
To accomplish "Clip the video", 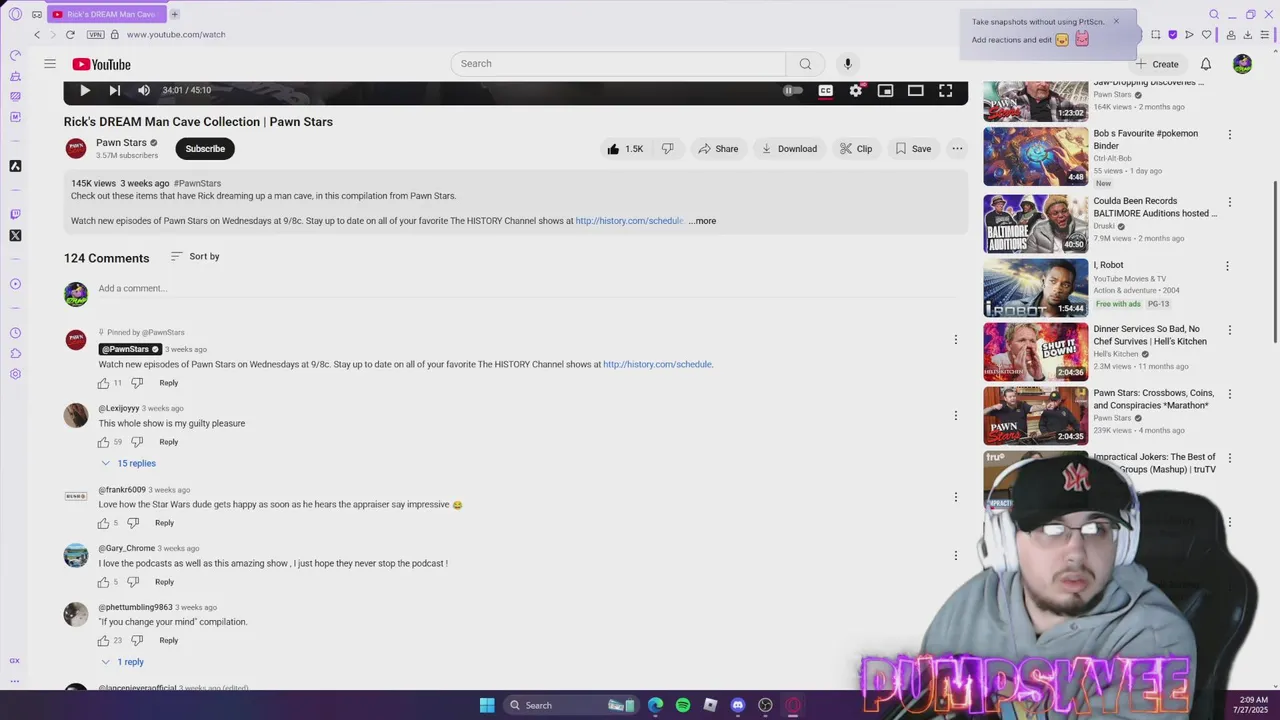I will click(856, 149).
